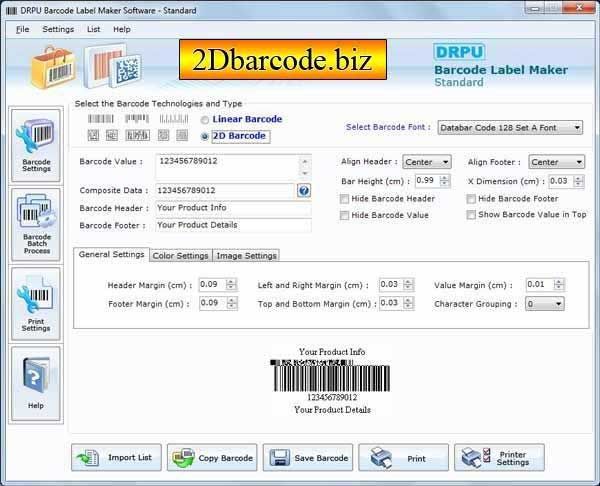600x486 pixels.
Task: Click the Import List button
Action: [x=116, y=457]
